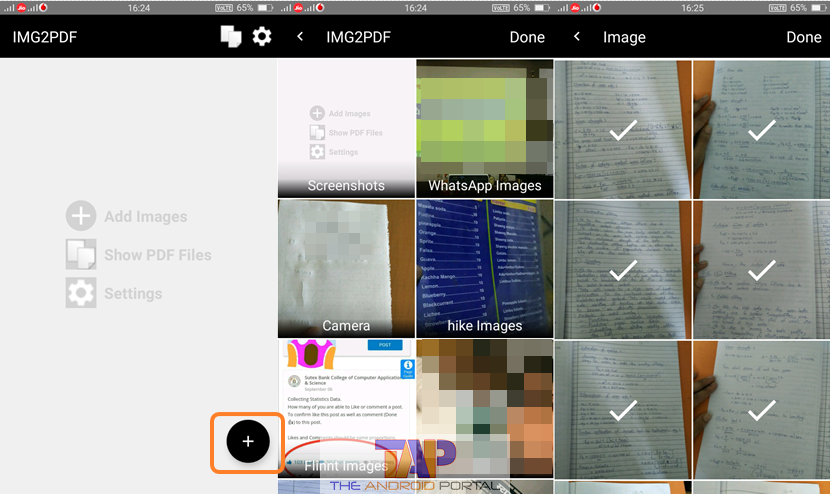Select the Add Images label
Image resolution: width=830 pixels, height=494 pixels.
146,217
